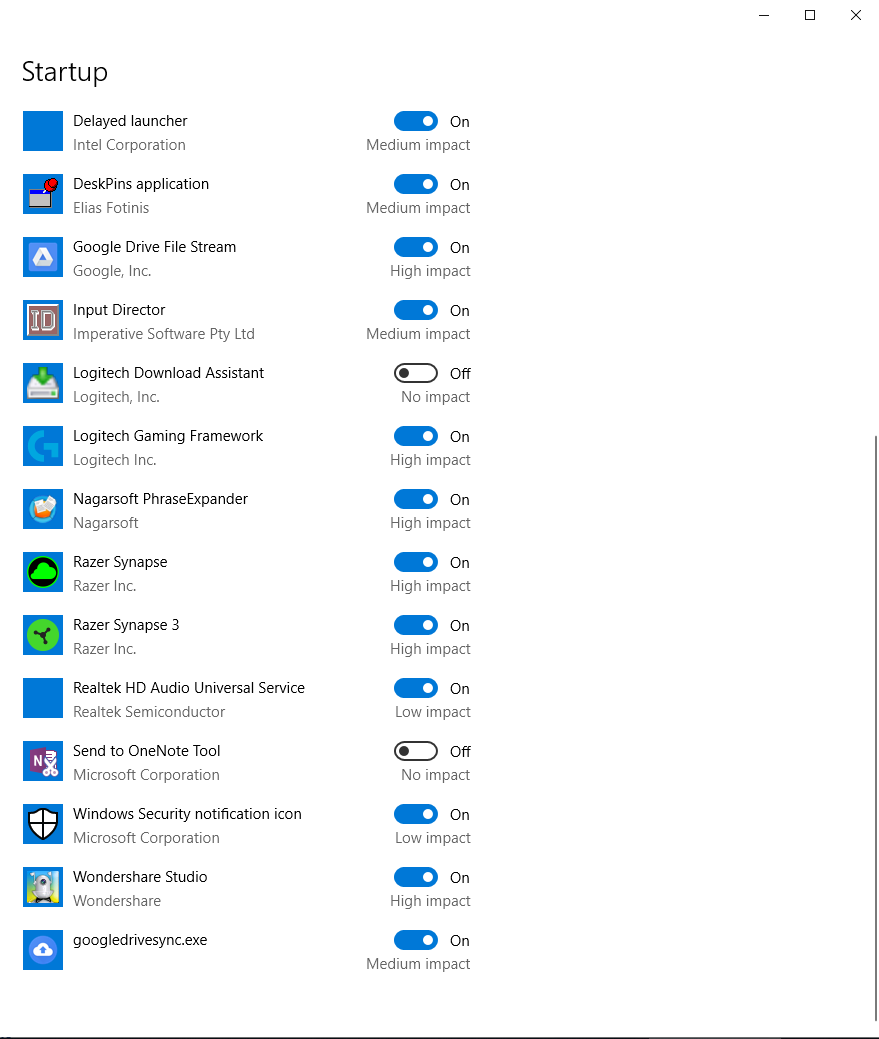Screen dimensions: 879x1039
Task: Click the 'Delayed launcher' name text
Action: (130, 121)
